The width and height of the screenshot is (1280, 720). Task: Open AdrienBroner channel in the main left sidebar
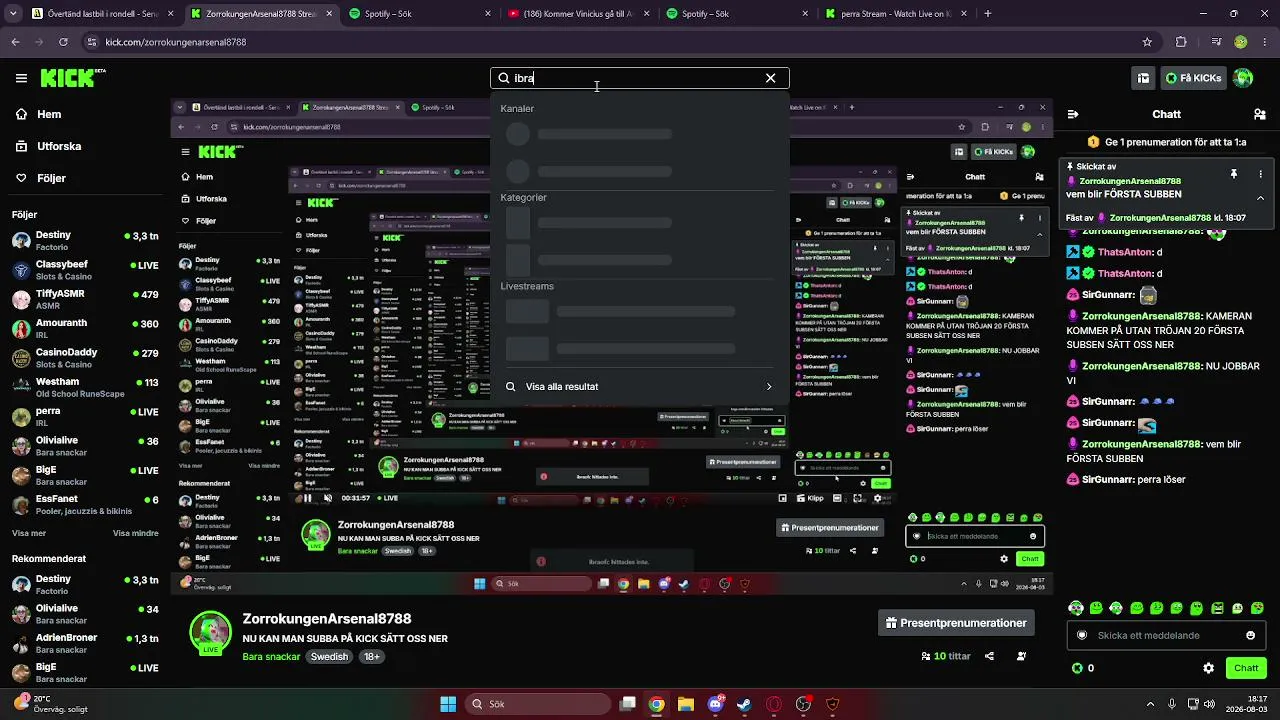(x=85, y=643)
